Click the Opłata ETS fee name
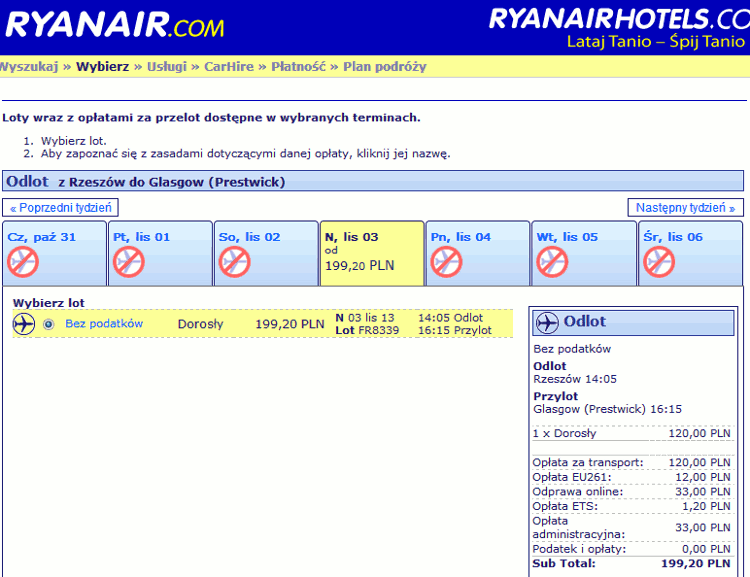The width and height of the screenshot is (750, 577). (x=565, y=506)
